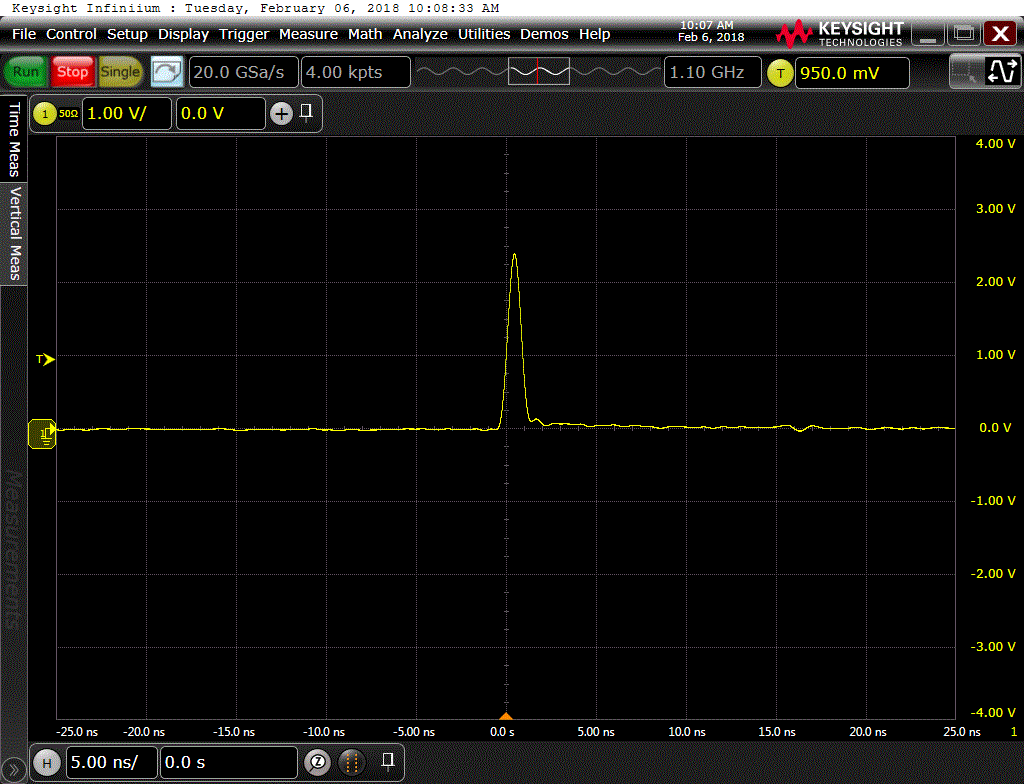The image size is (1024, 784).
Task: Close the Infiniium application window
Action: click(1000, 34)
